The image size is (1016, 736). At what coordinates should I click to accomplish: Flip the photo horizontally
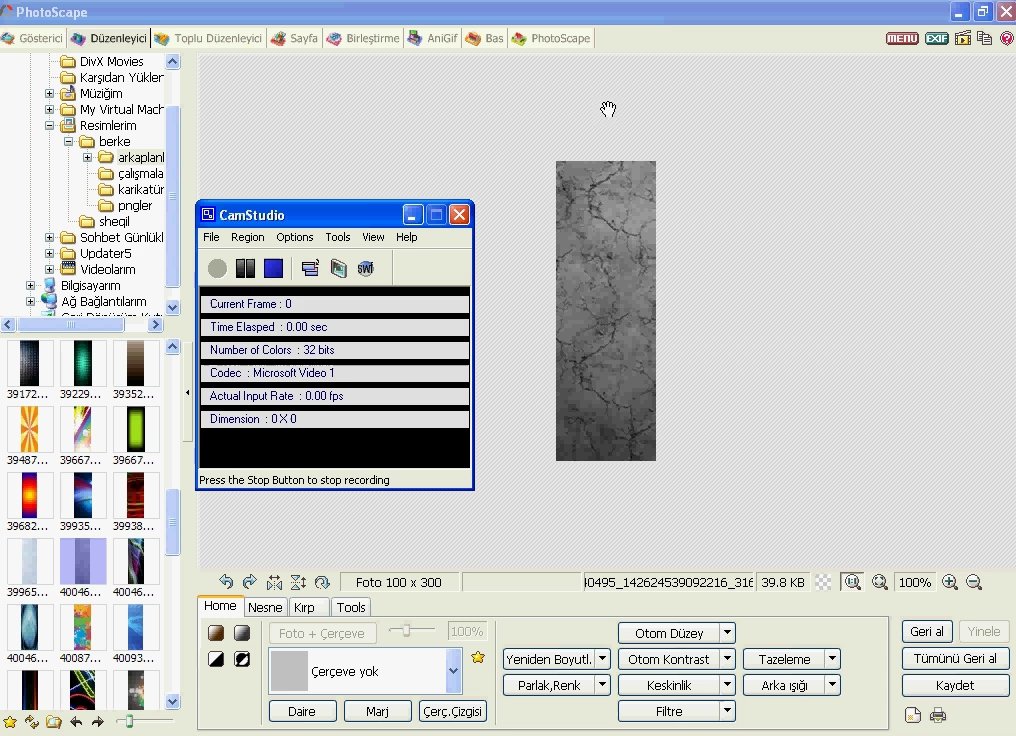274,582
